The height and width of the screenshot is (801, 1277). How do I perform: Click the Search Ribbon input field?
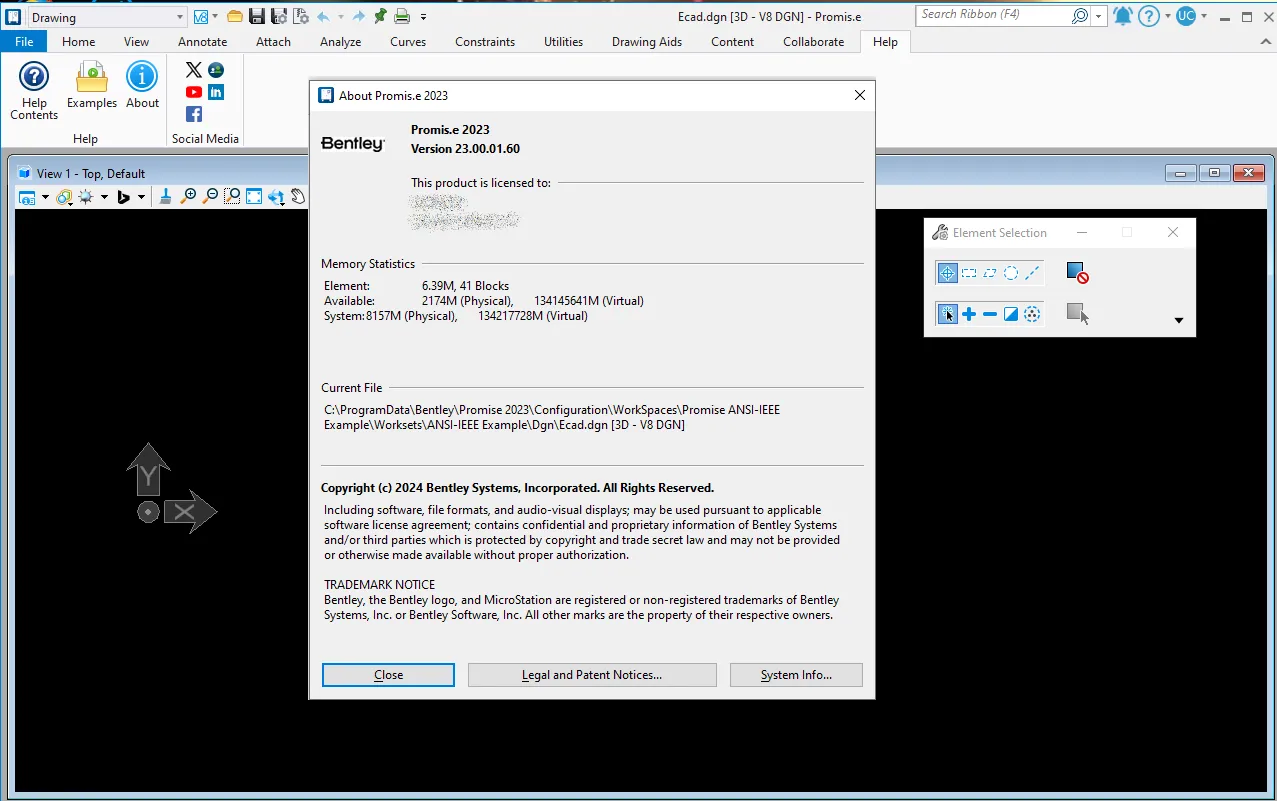(993, 15)
